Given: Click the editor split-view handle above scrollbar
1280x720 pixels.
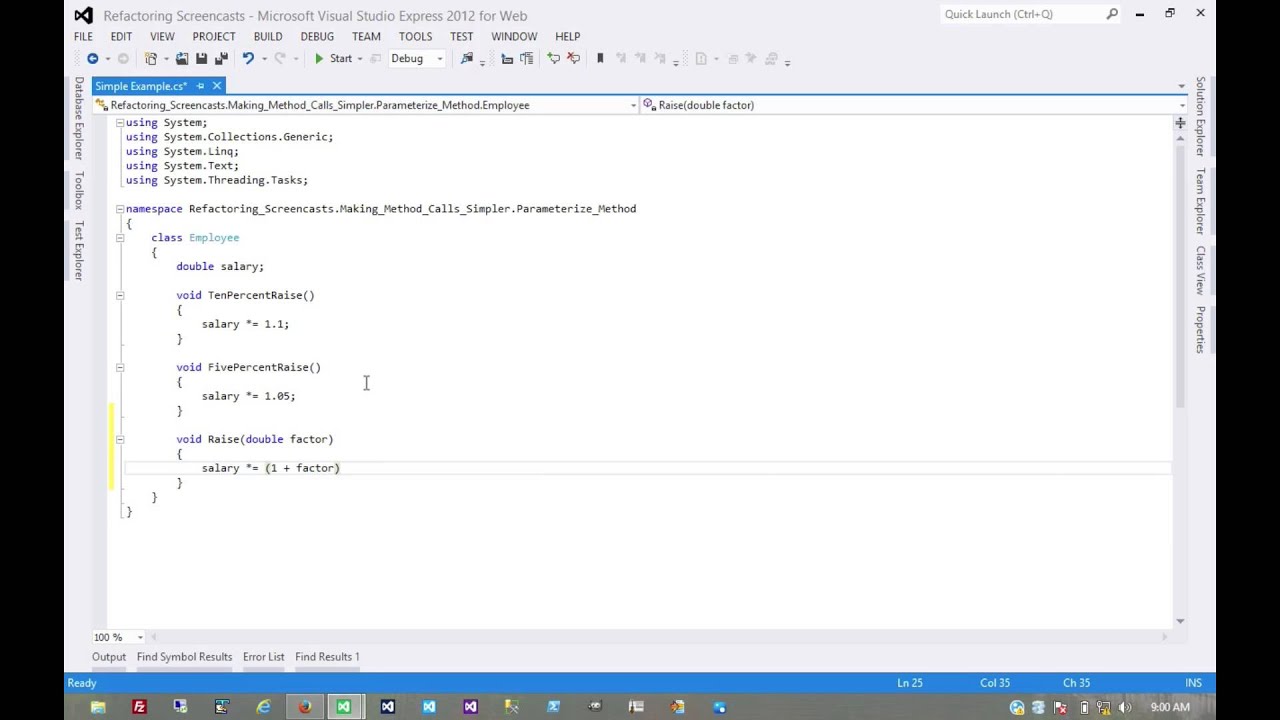Looking at the screenshot, I should 1180,122.
